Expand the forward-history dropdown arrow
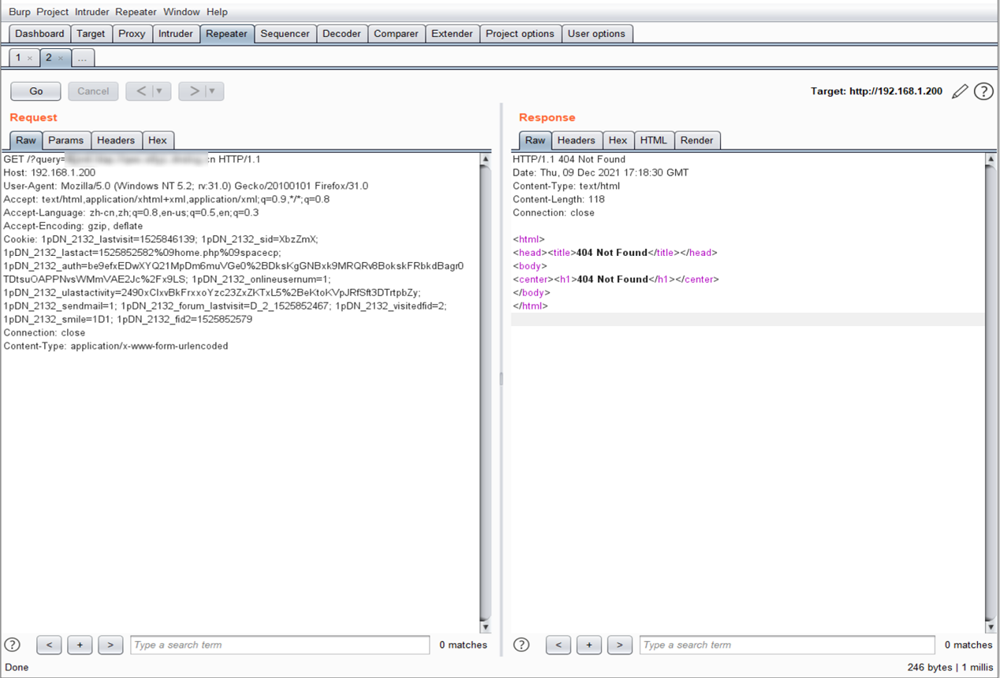 point(212,91)
